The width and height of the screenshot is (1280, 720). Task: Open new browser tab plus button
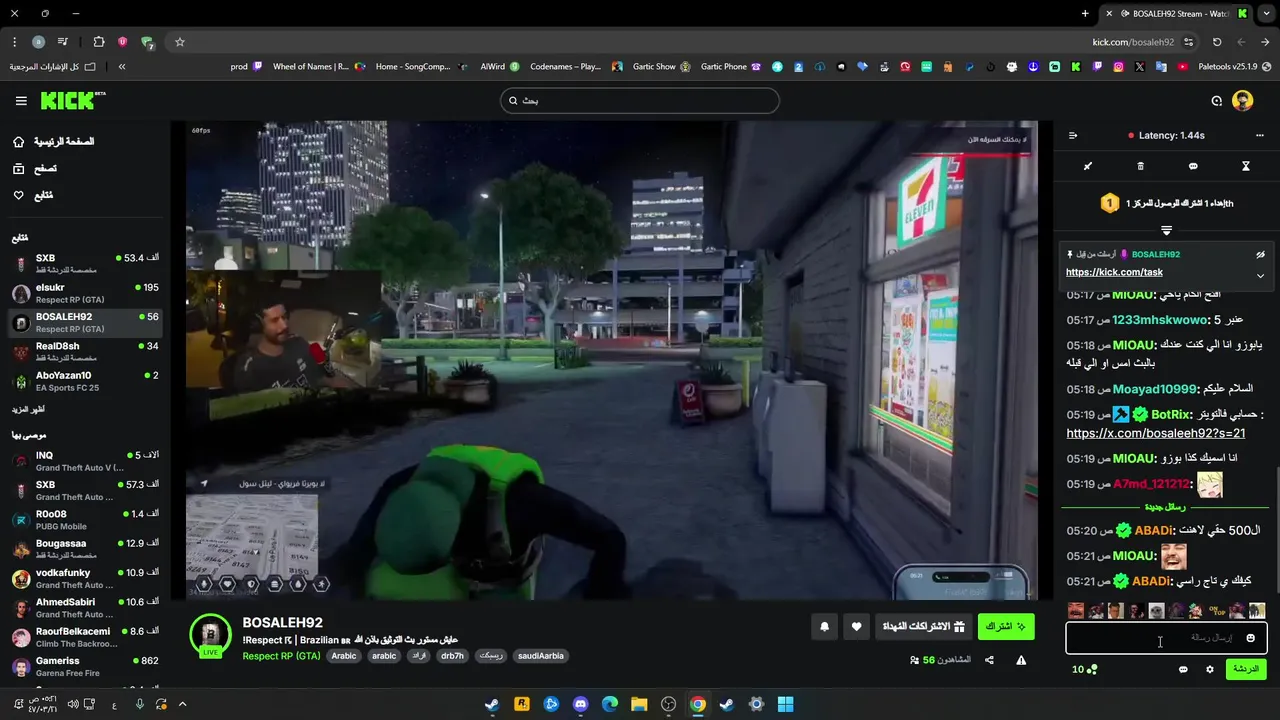click(x=1085, y=13)
